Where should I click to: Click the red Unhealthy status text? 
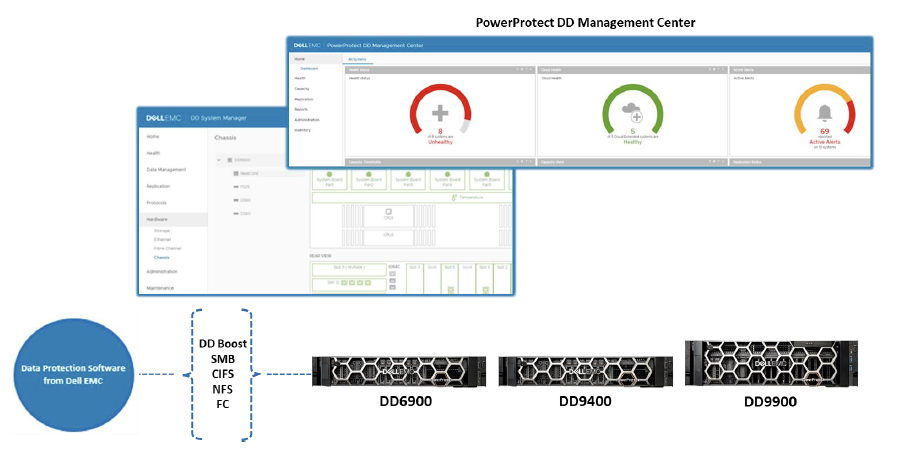pyautogui.click(x=440, y=142)
